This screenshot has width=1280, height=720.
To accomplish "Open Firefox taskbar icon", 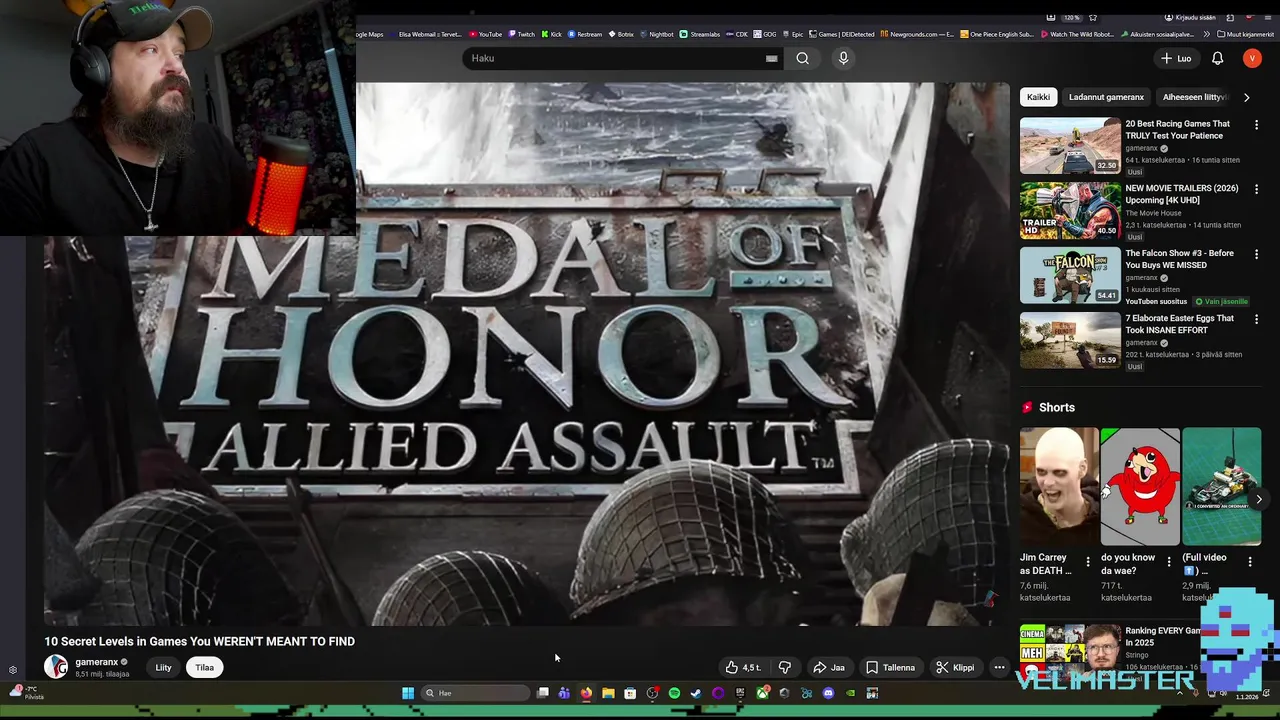I will 586,693.
